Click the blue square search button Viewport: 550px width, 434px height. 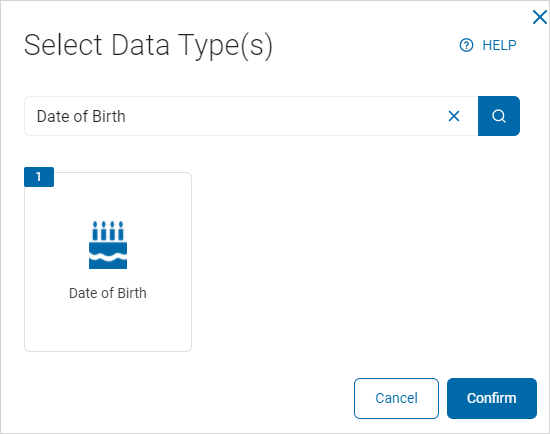point(499,116)
